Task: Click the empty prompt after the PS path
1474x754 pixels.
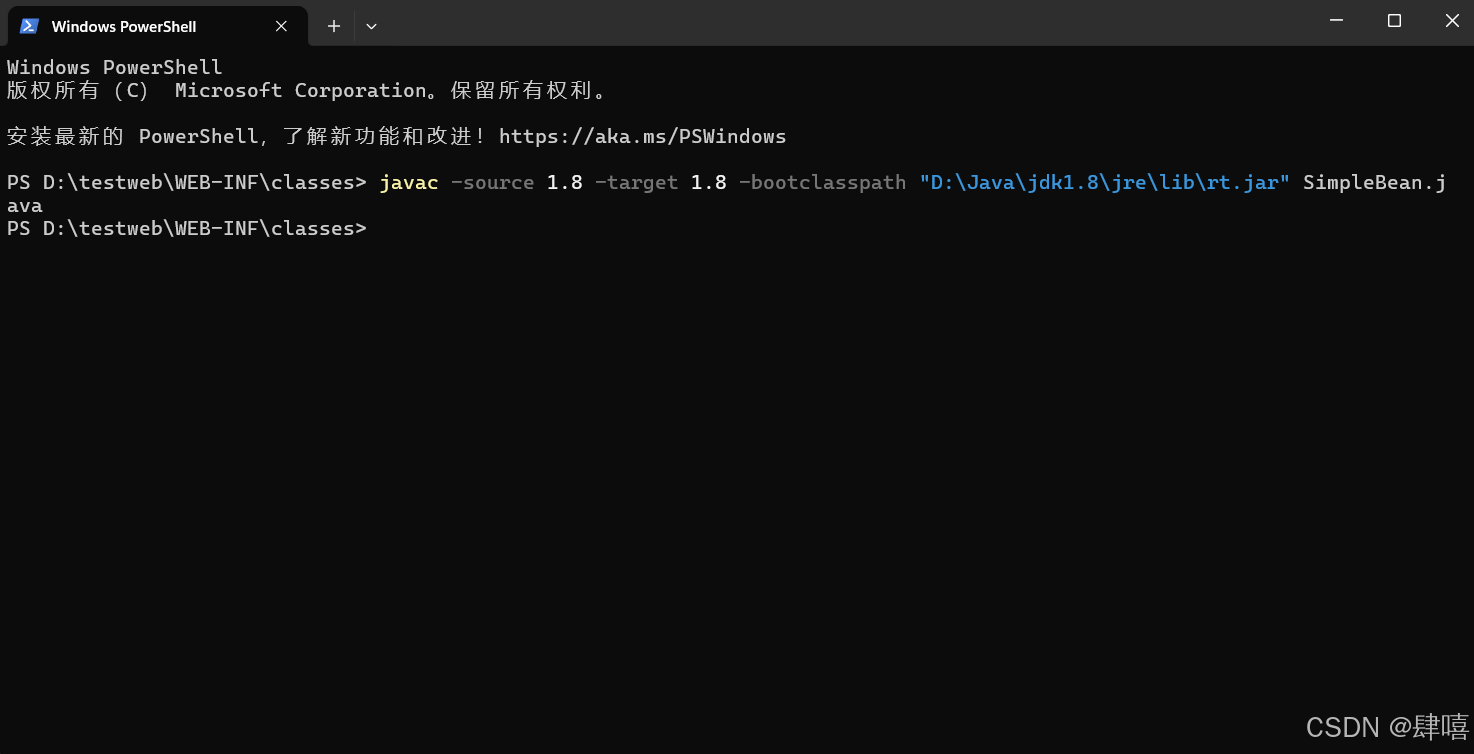Action: click(390, 228)
